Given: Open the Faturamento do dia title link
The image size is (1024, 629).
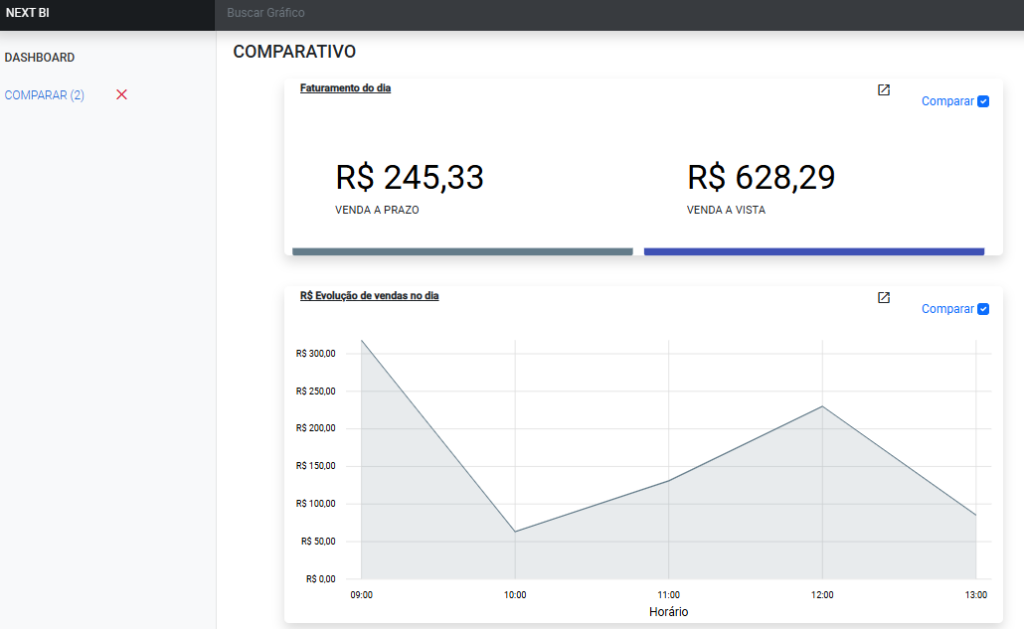Looking at the screenshot, I should point(345,88).
